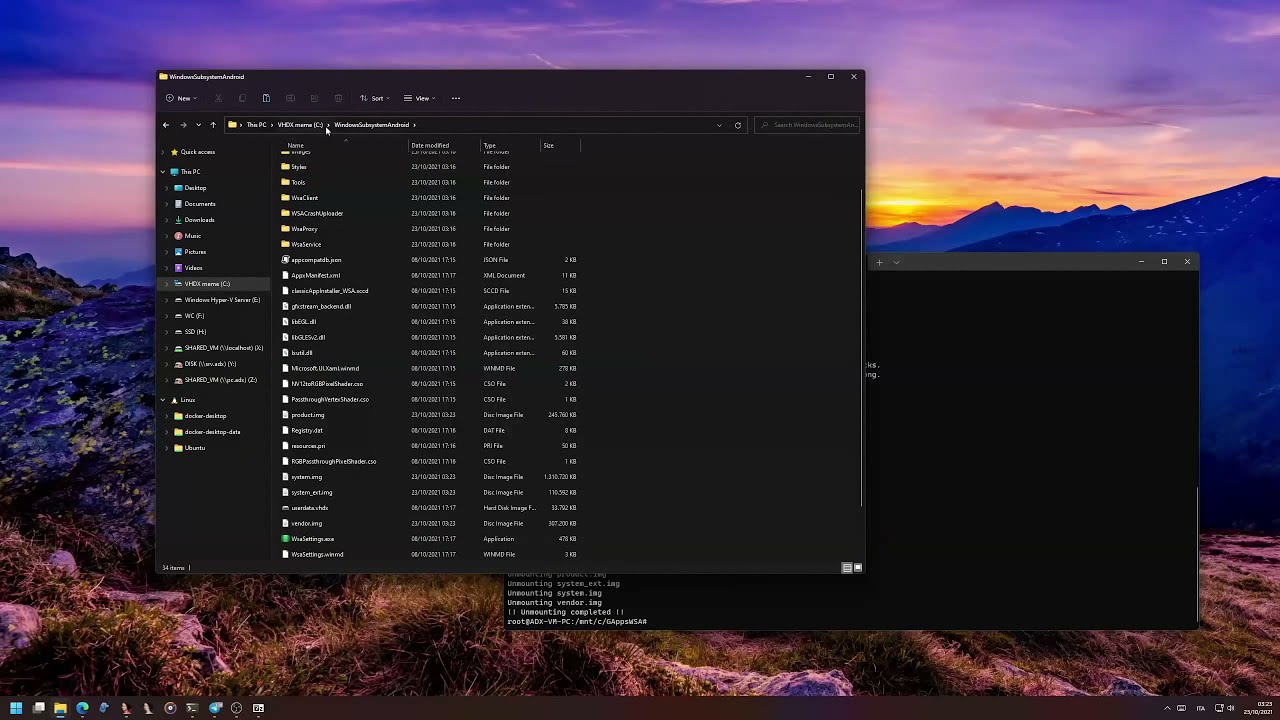Show hidden system tray icons
Image resolution: width=1280 pixels, height=720 pixels.
point(1167,708)
